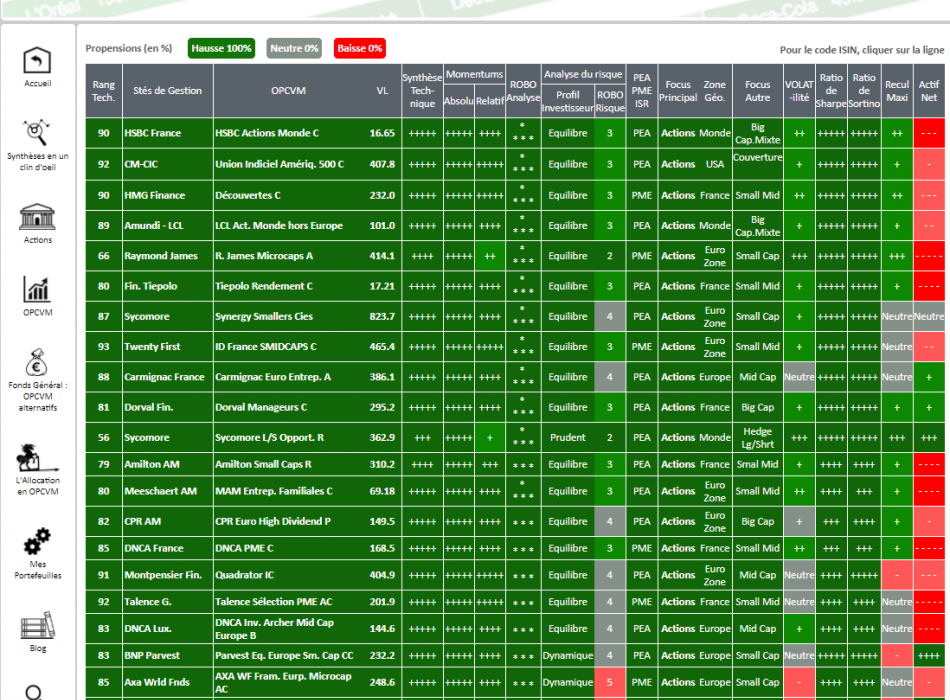The height and width of the screenshot is (700, 950).
Task: Open the Accueil home icon
Action: coord(37,61)
